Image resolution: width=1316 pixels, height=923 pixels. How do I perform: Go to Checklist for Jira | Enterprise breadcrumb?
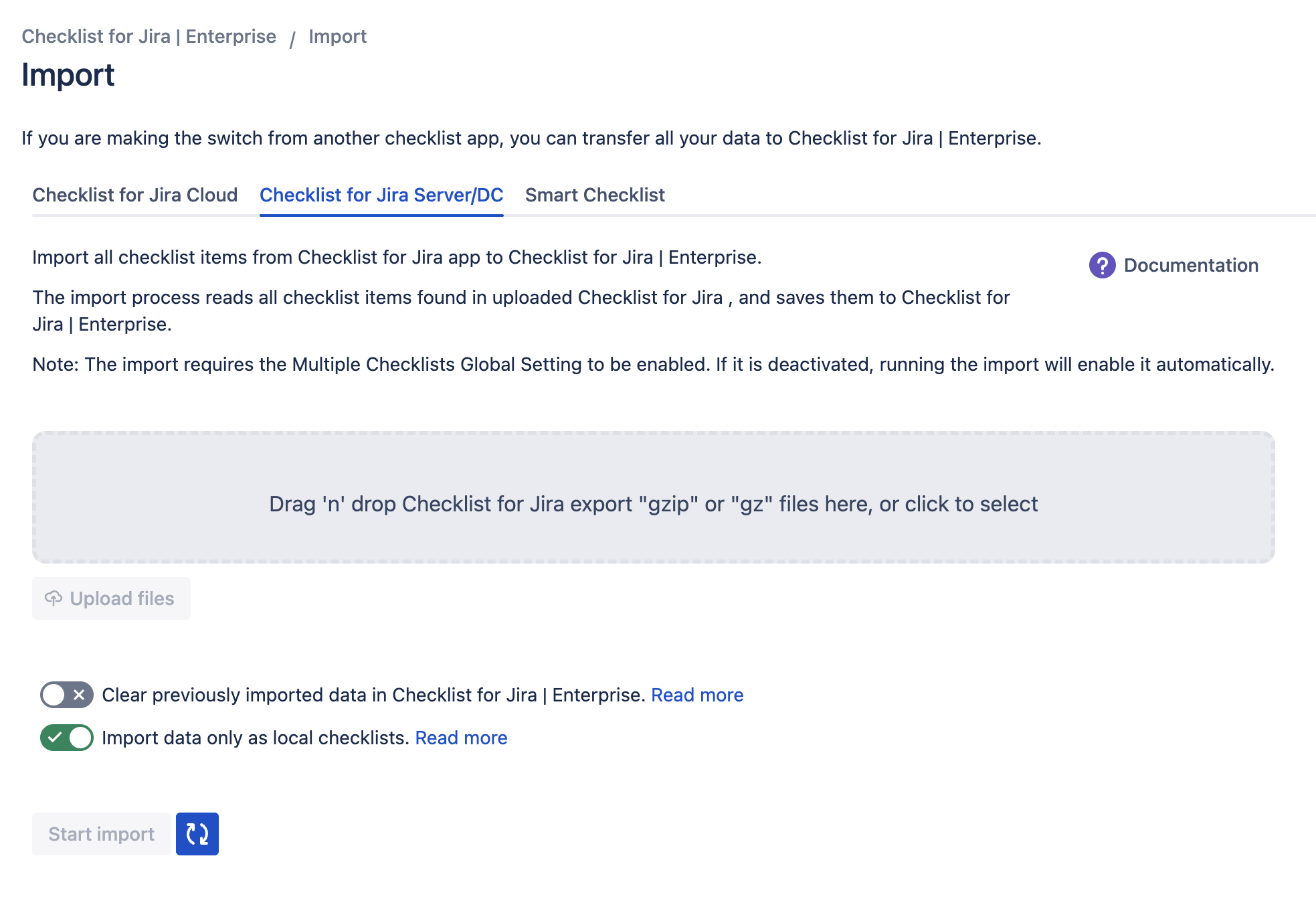click(149, 36)
